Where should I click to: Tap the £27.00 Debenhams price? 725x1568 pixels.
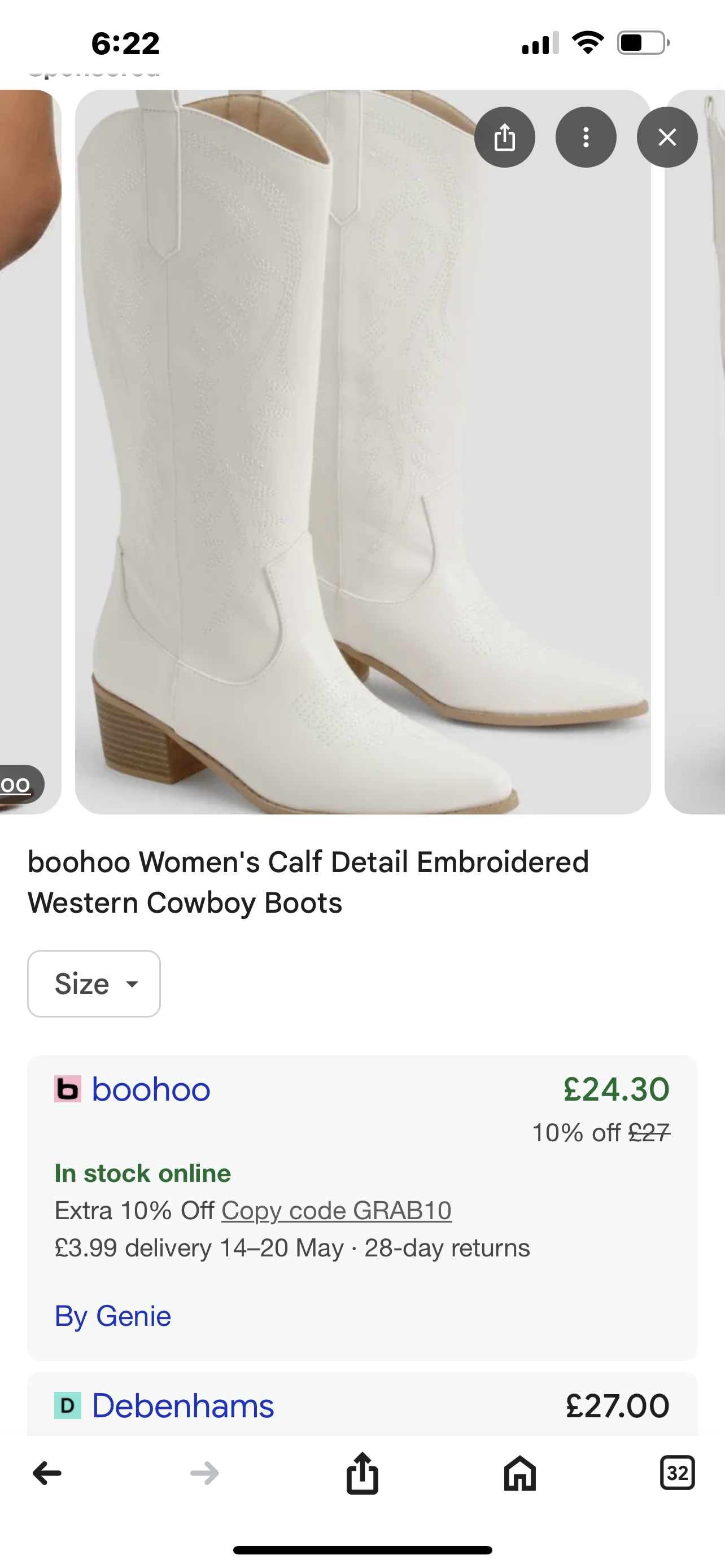pos(617,1405)
